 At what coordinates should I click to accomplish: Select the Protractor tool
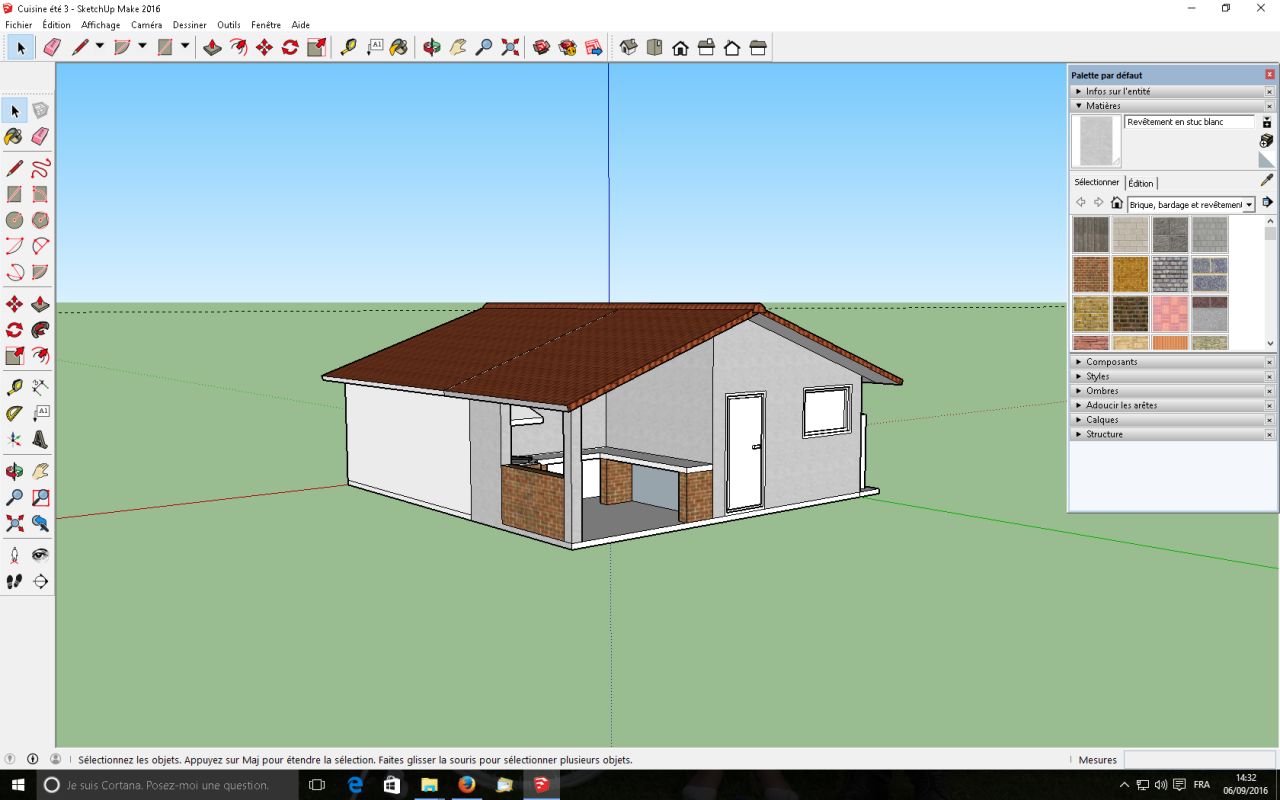(14, 413)
